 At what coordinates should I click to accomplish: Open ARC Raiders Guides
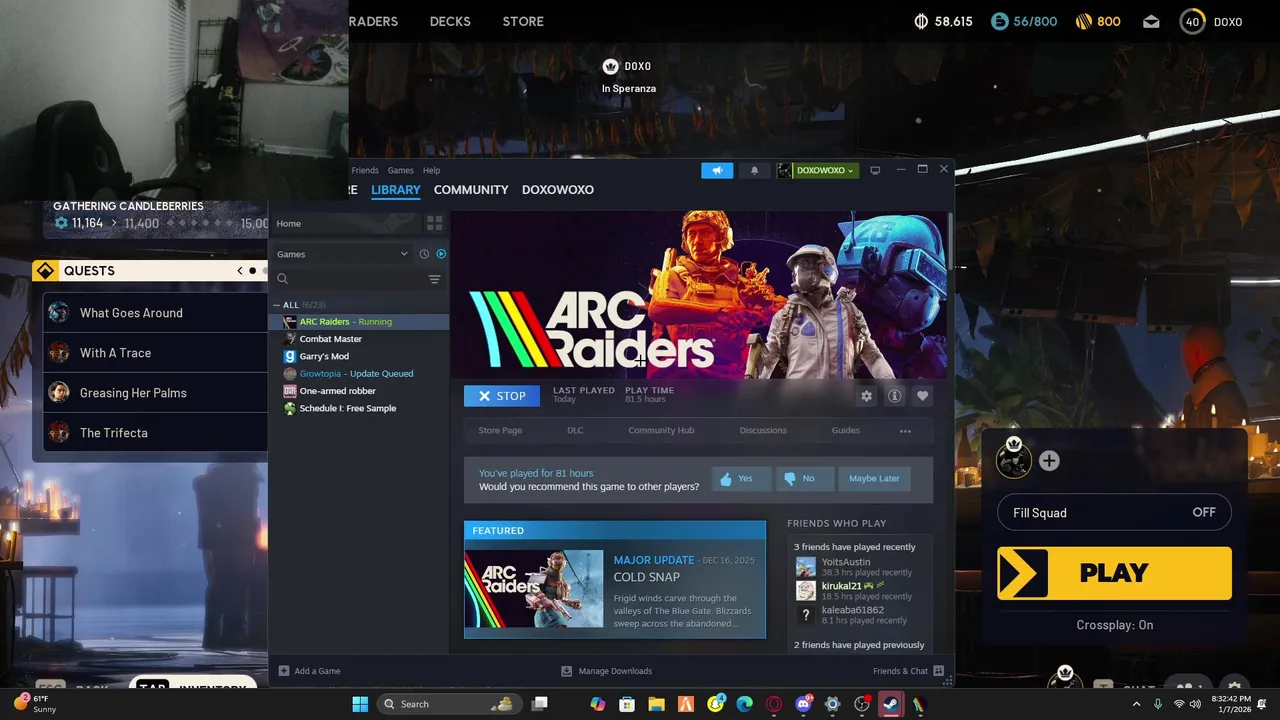pyautogui.click(x=845, y=430)
